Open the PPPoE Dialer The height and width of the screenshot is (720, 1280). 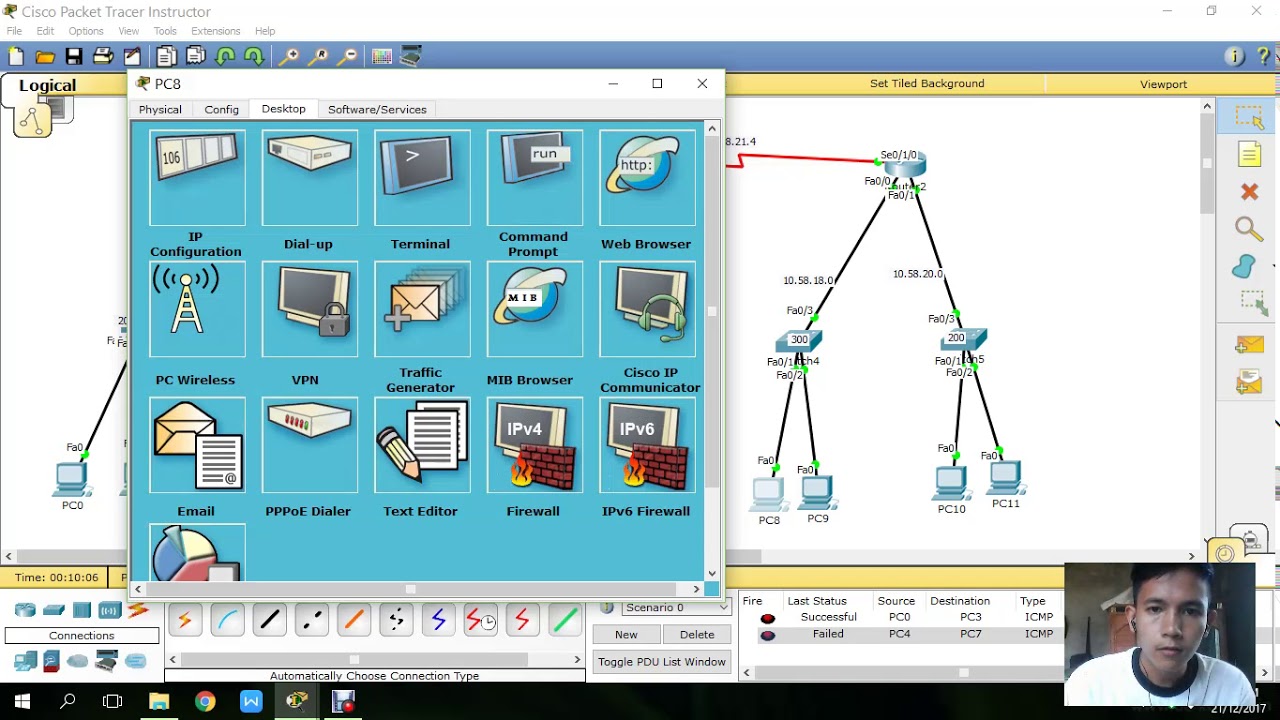click(309, 445)
